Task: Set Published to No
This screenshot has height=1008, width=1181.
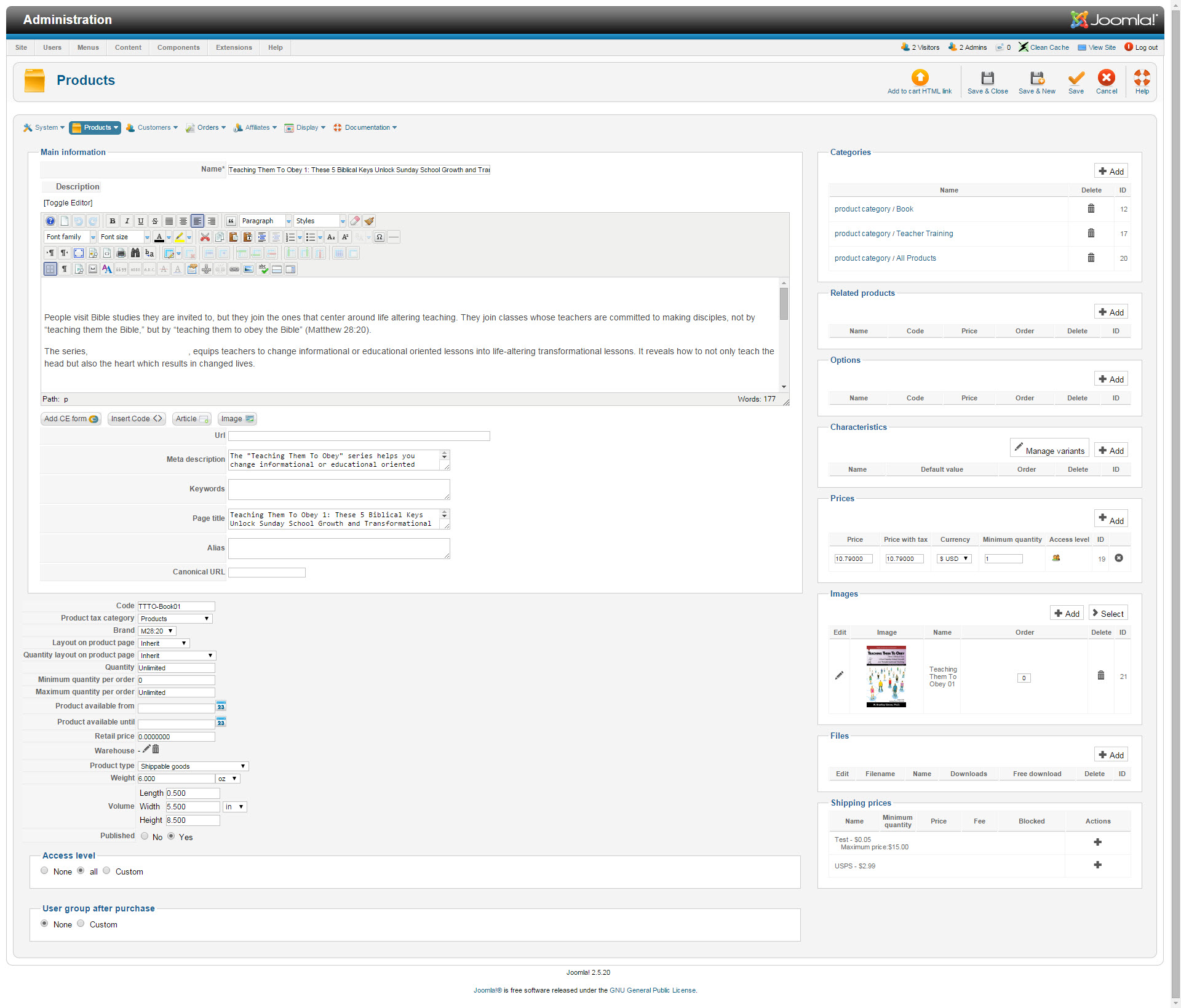Action: click(145, 836)
